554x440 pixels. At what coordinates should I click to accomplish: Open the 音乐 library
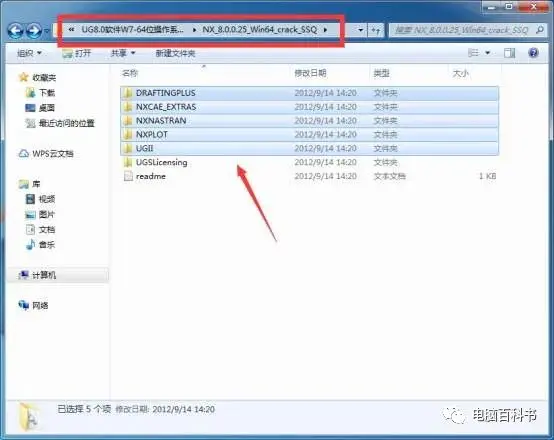(41, 245)
